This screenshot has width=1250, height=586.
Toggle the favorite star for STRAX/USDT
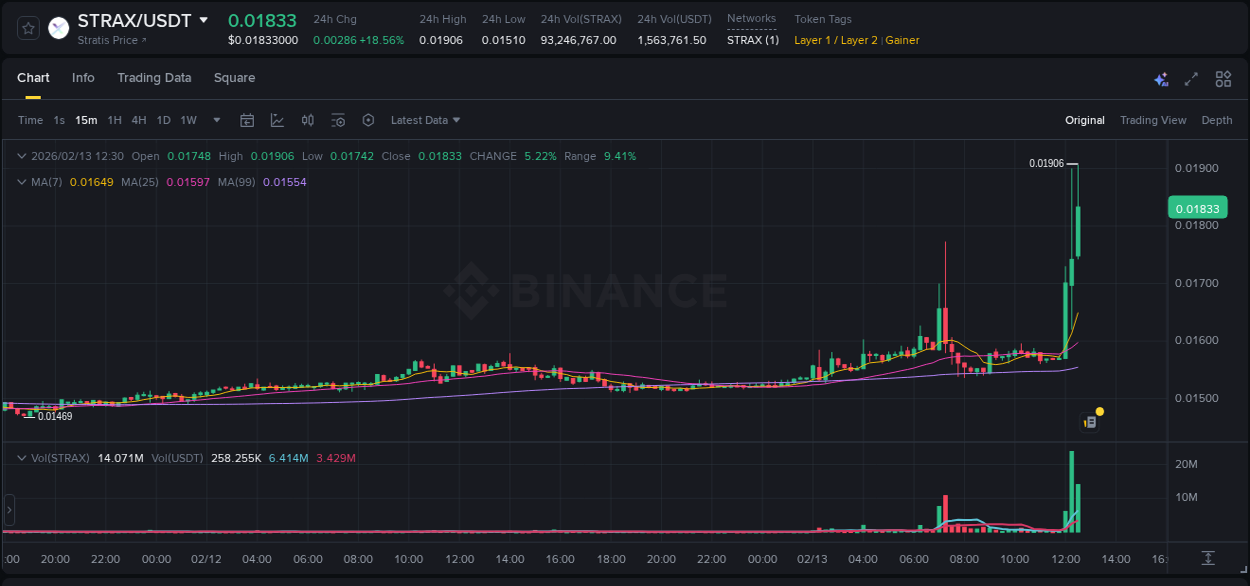click(28, 28)
